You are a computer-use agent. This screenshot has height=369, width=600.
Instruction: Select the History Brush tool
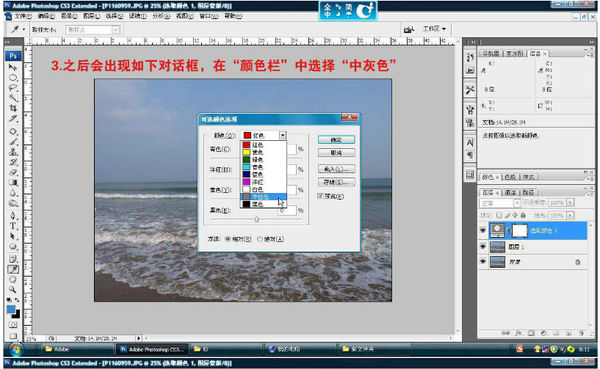coord(13,162)
